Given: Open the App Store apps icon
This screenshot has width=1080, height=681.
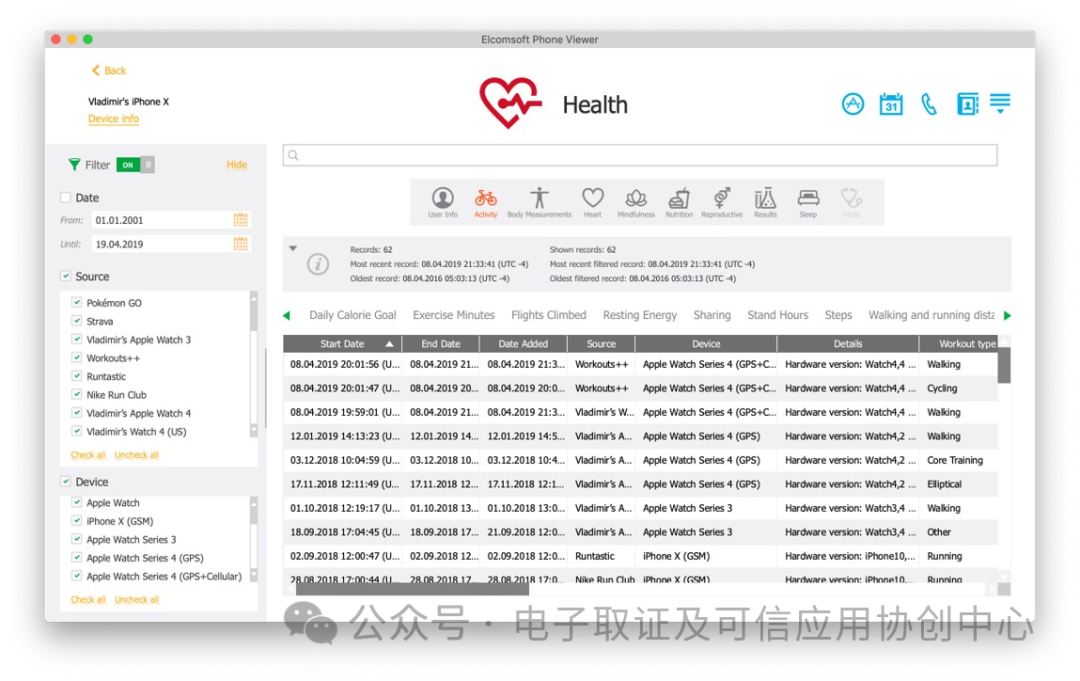Looking at the screenshot, I should 853,104.
